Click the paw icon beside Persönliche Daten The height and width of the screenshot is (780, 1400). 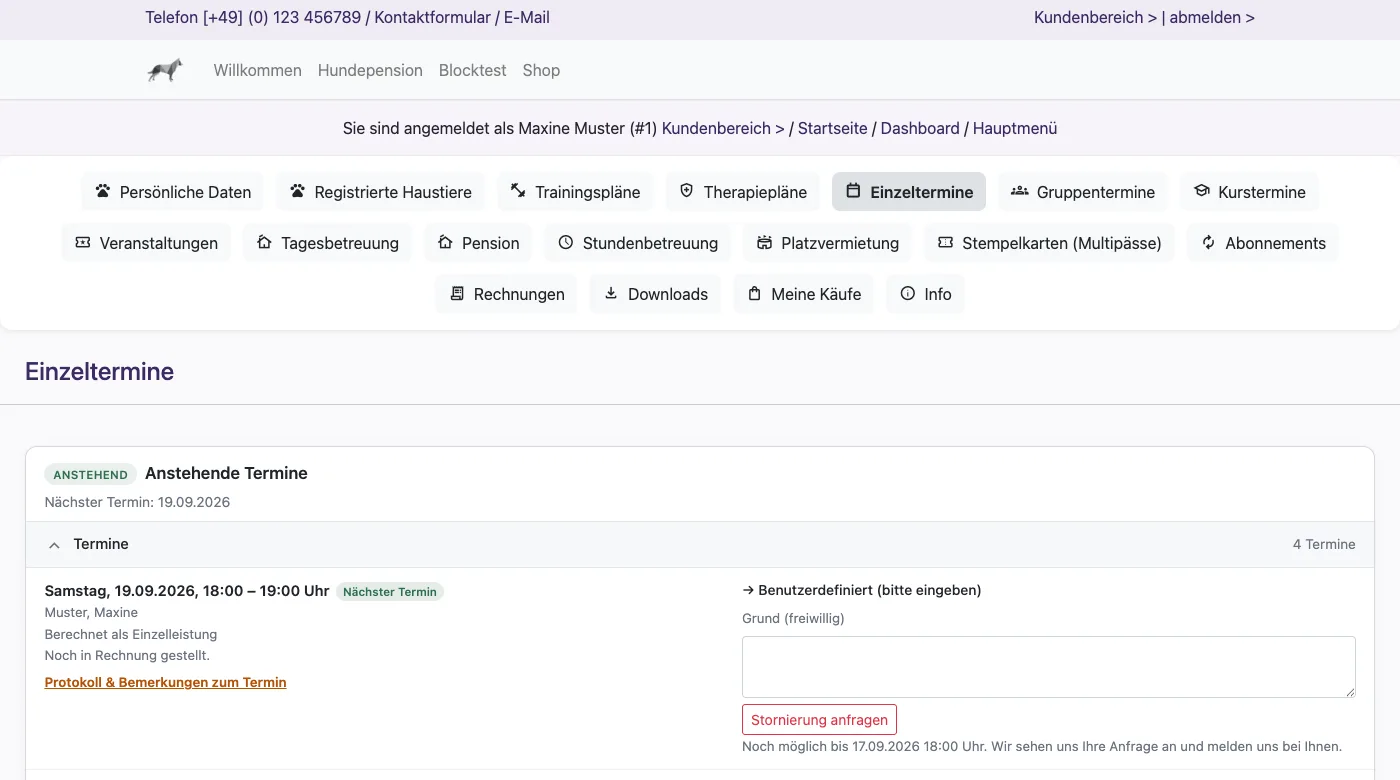(x=103, y=191)
